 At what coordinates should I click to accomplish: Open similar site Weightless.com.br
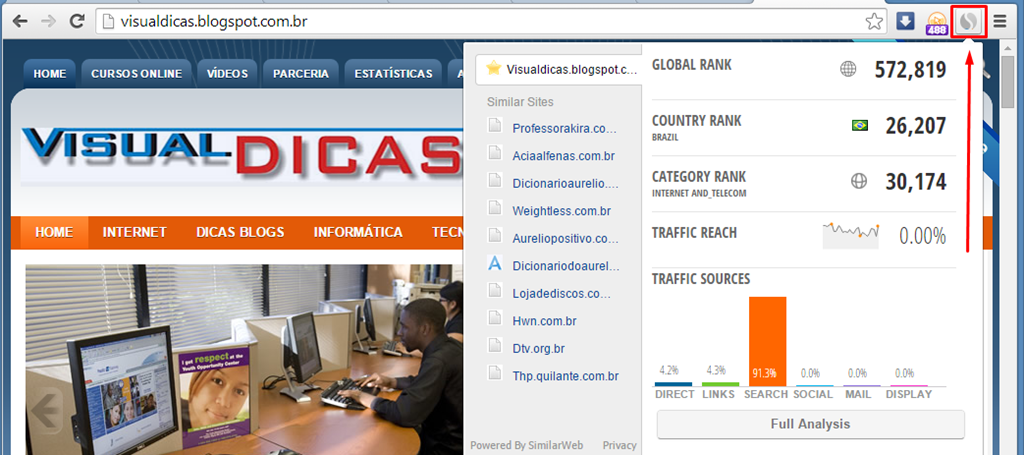(562, 211)
